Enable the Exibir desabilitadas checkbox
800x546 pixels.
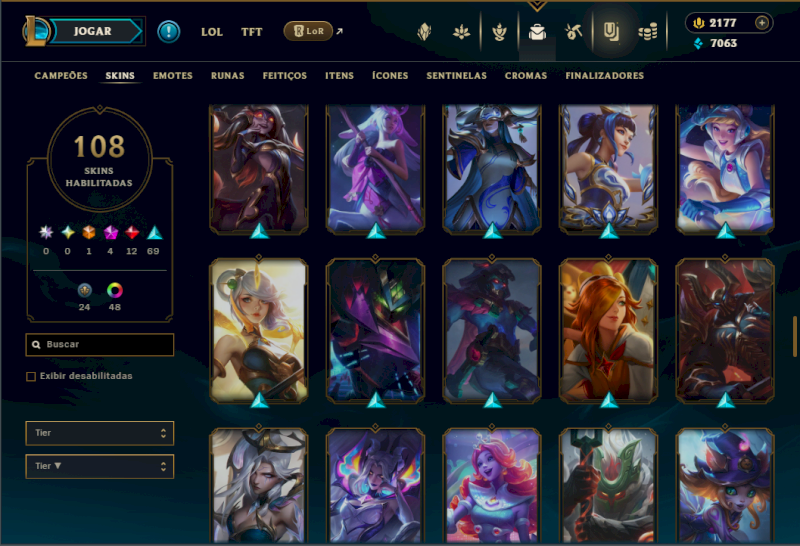point(31,377)
